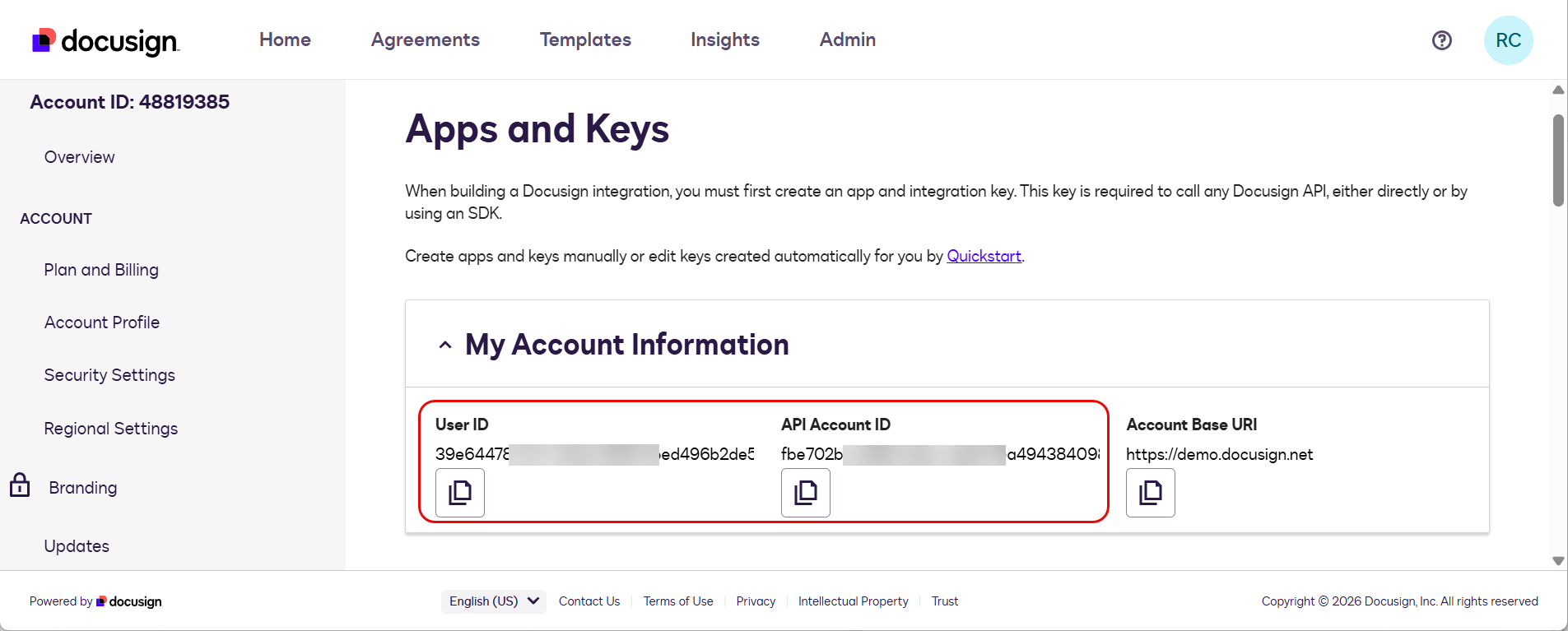
Task: Click the Docusign logo in header
Action: pyautogui.click(x=105, y=41)
